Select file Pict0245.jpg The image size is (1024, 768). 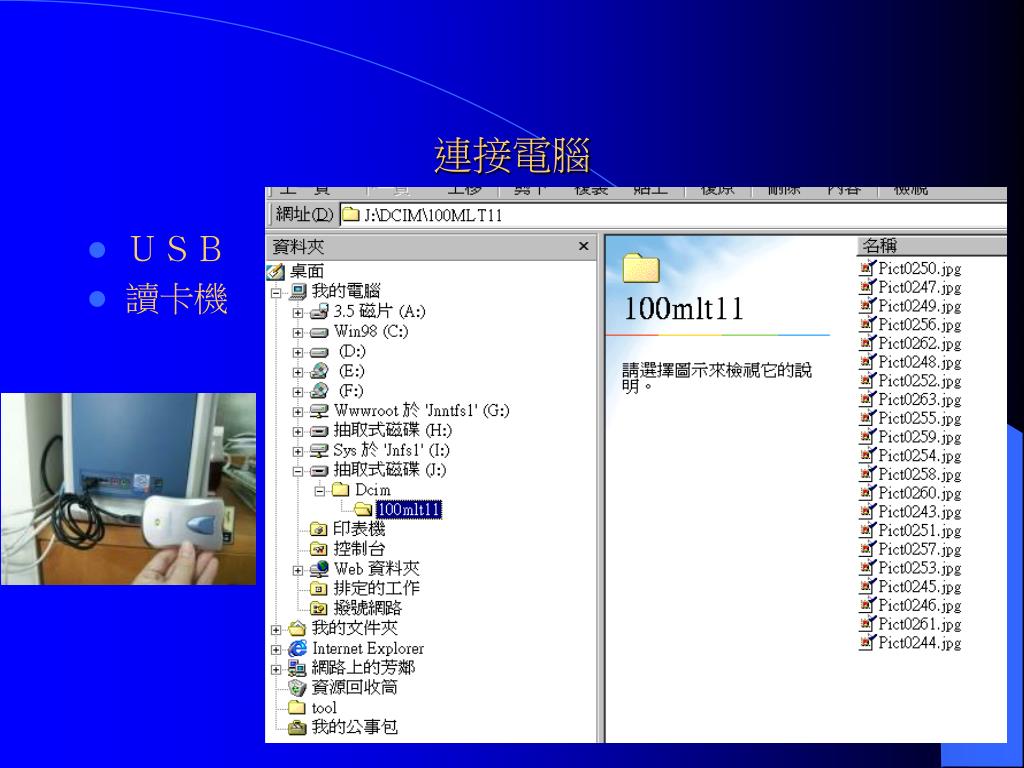[911, 586]
